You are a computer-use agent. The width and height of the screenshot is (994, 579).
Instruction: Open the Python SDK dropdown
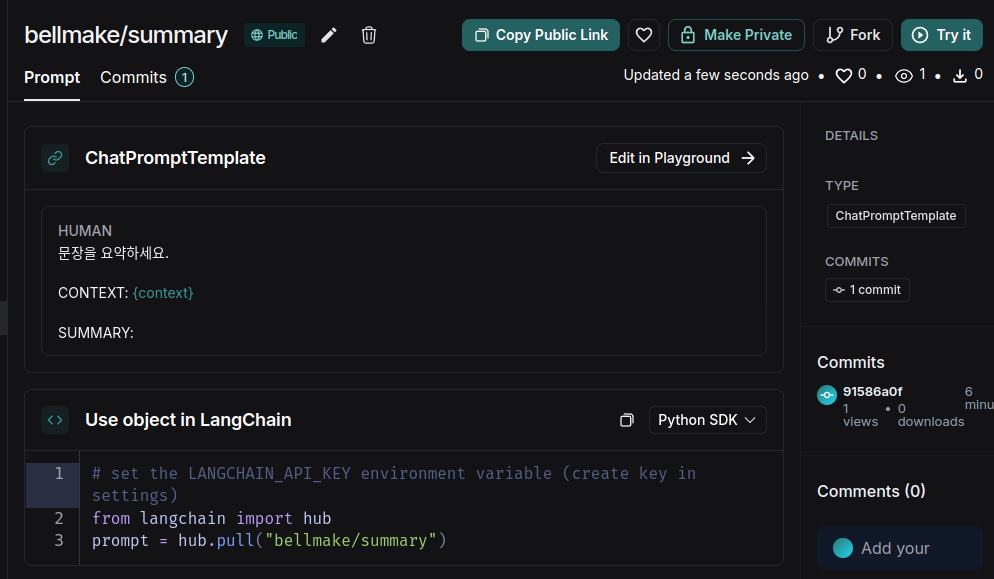(707, 420)
